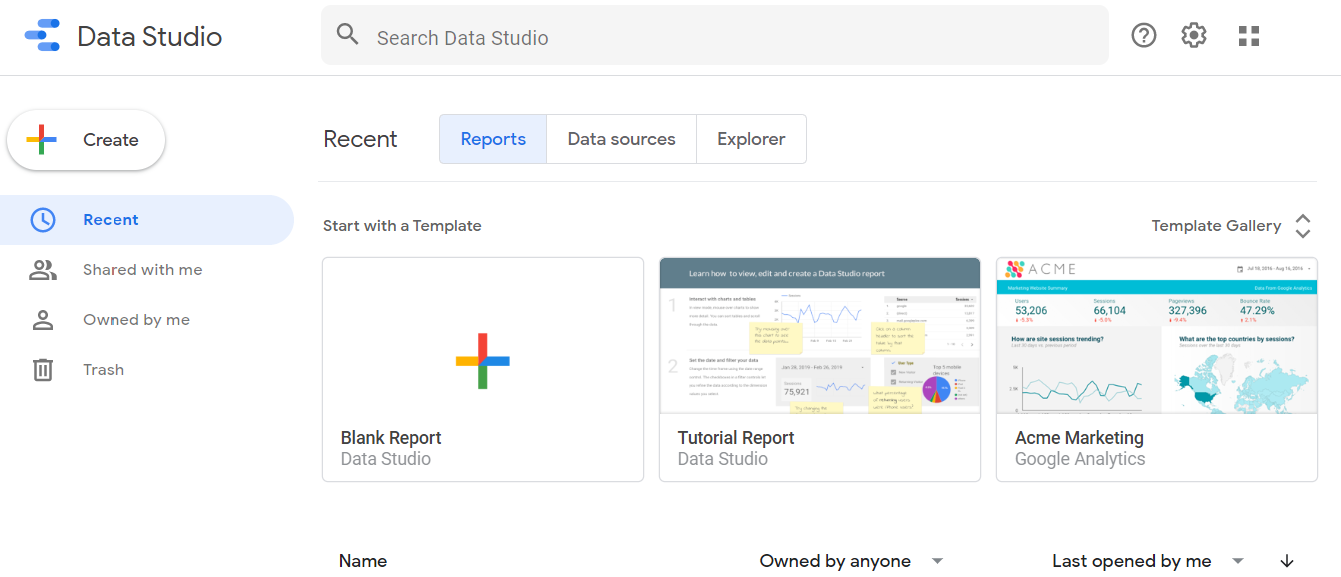Open the Tutorial Report template thumbnail

click(x=820, y=335)
